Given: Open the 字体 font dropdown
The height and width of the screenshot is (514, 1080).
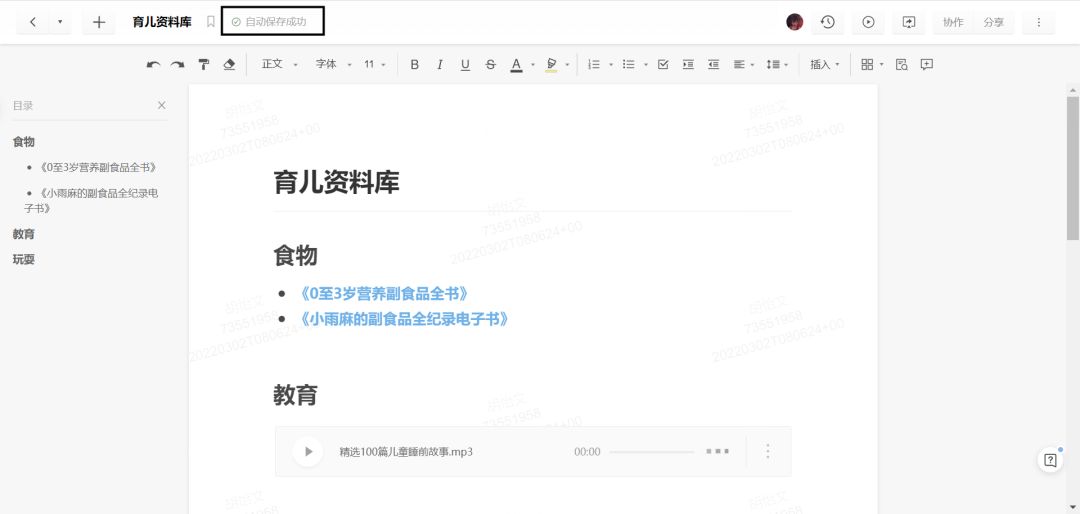Looking at the screenshot, I should click(333, 64).
